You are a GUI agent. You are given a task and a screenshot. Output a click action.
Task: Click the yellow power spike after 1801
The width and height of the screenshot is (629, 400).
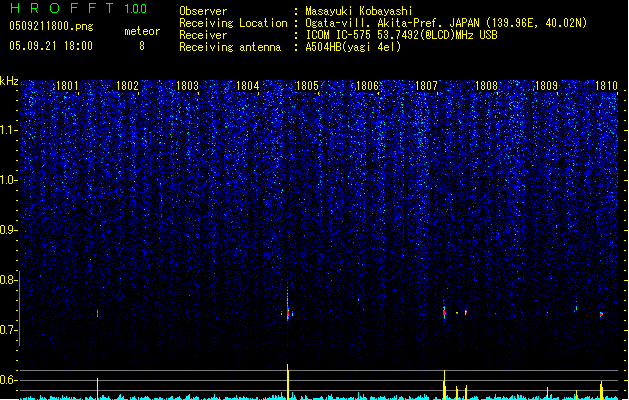97,388
